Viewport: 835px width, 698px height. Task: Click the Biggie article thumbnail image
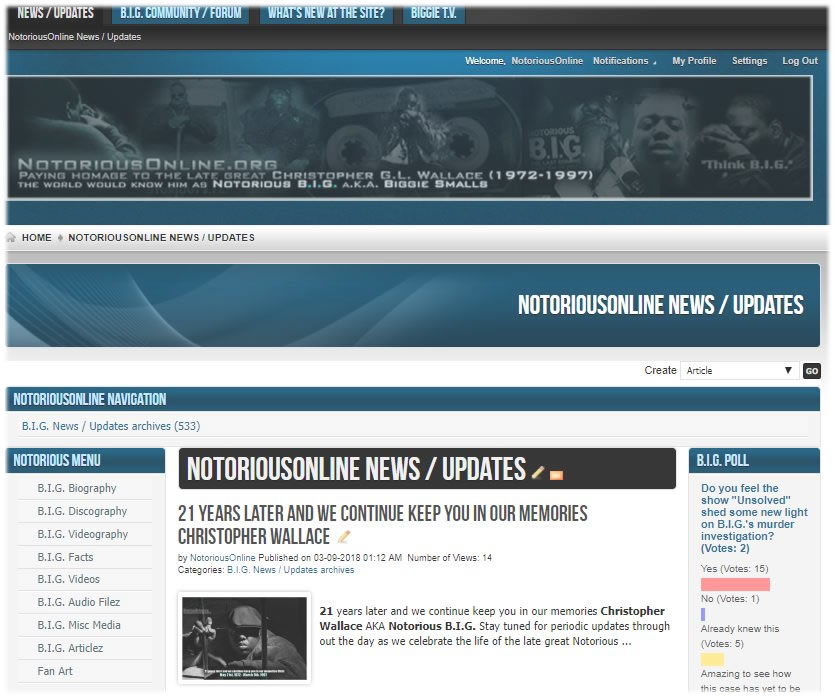[244, 638]
